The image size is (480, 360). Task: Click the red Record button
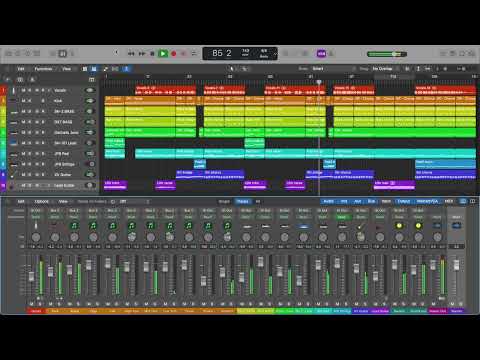point(174,54)
